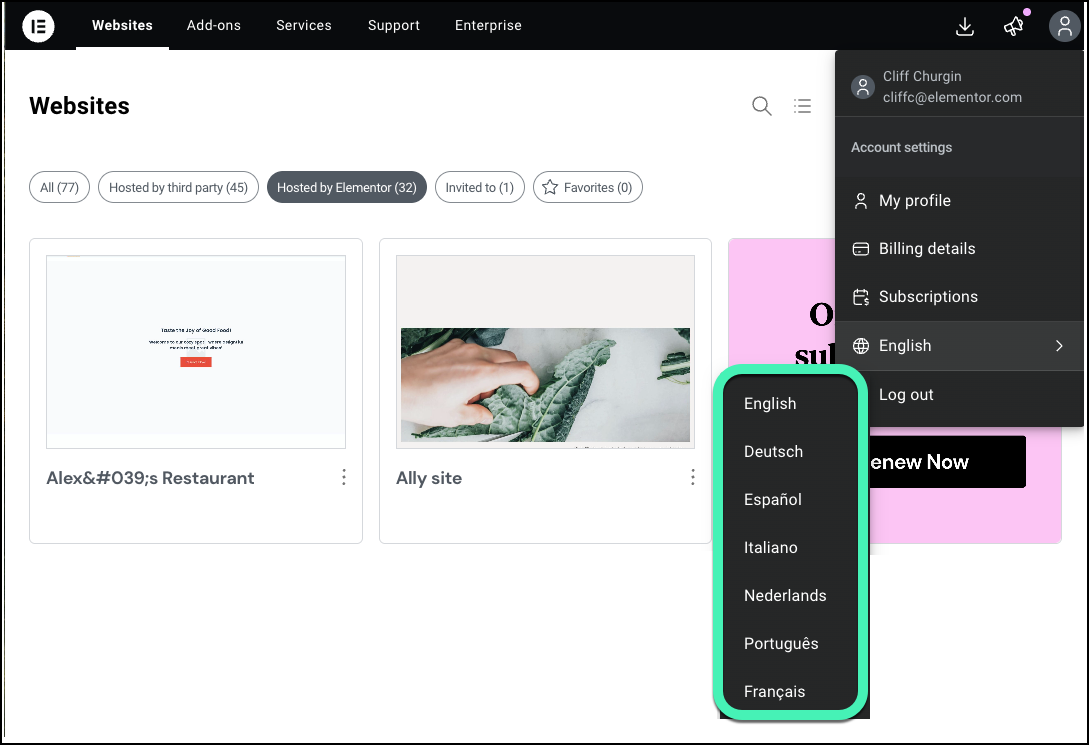Open the Ally site thumbnail
The height and width of the screenshot is (745, 1089).
[x=545, y=350]
